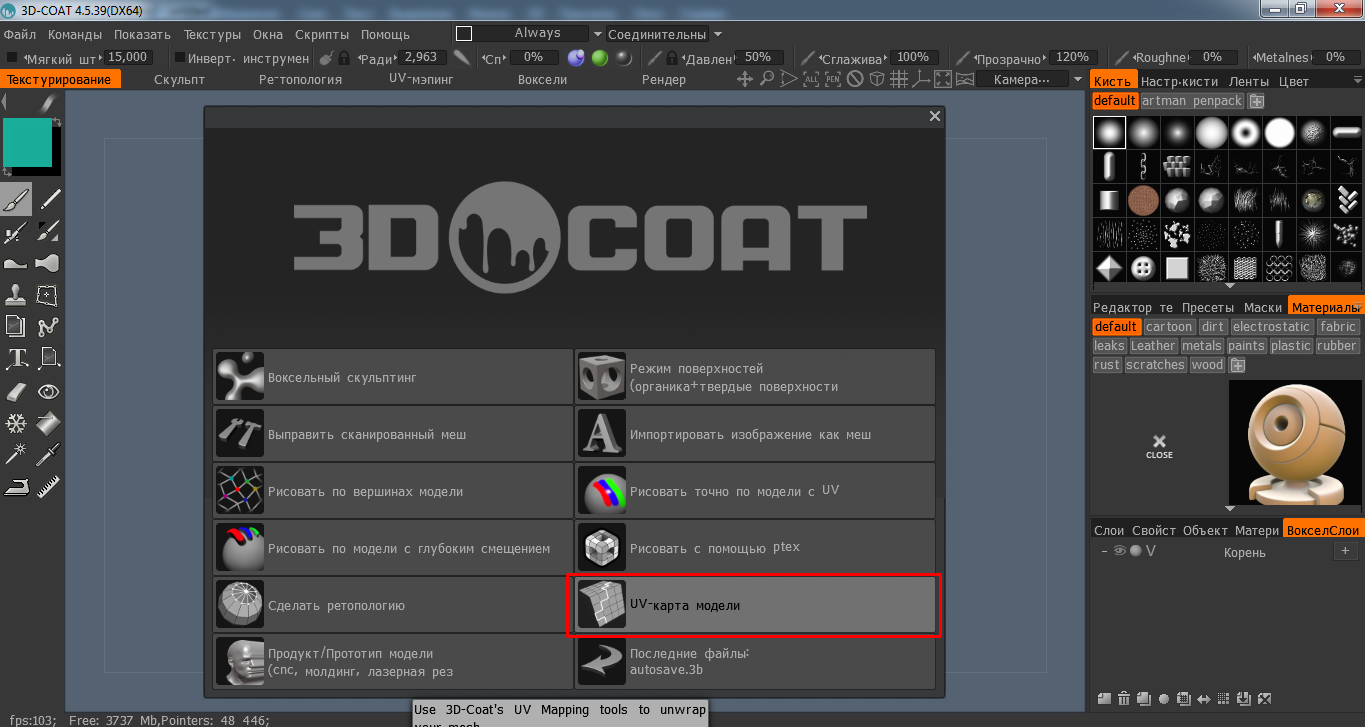1365x727 pixels.
Task: Click the teal foreground color swatch
Action: pos(27,142)
